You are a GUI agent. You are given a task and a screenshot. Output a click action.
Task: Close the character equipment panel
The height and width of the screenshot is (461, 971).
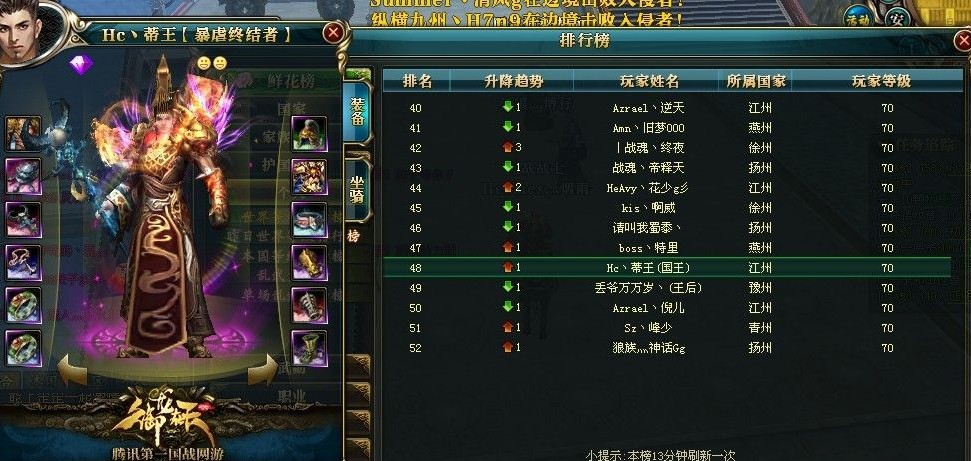pyautogui.click(x=334, y=32)
